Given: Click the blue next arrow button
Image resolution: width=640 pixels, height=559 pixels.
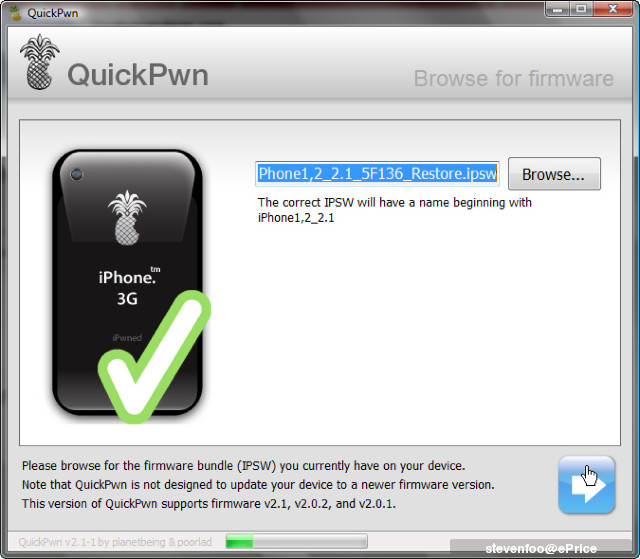Looking at the screenshot, I should click(x=586, y=484).
